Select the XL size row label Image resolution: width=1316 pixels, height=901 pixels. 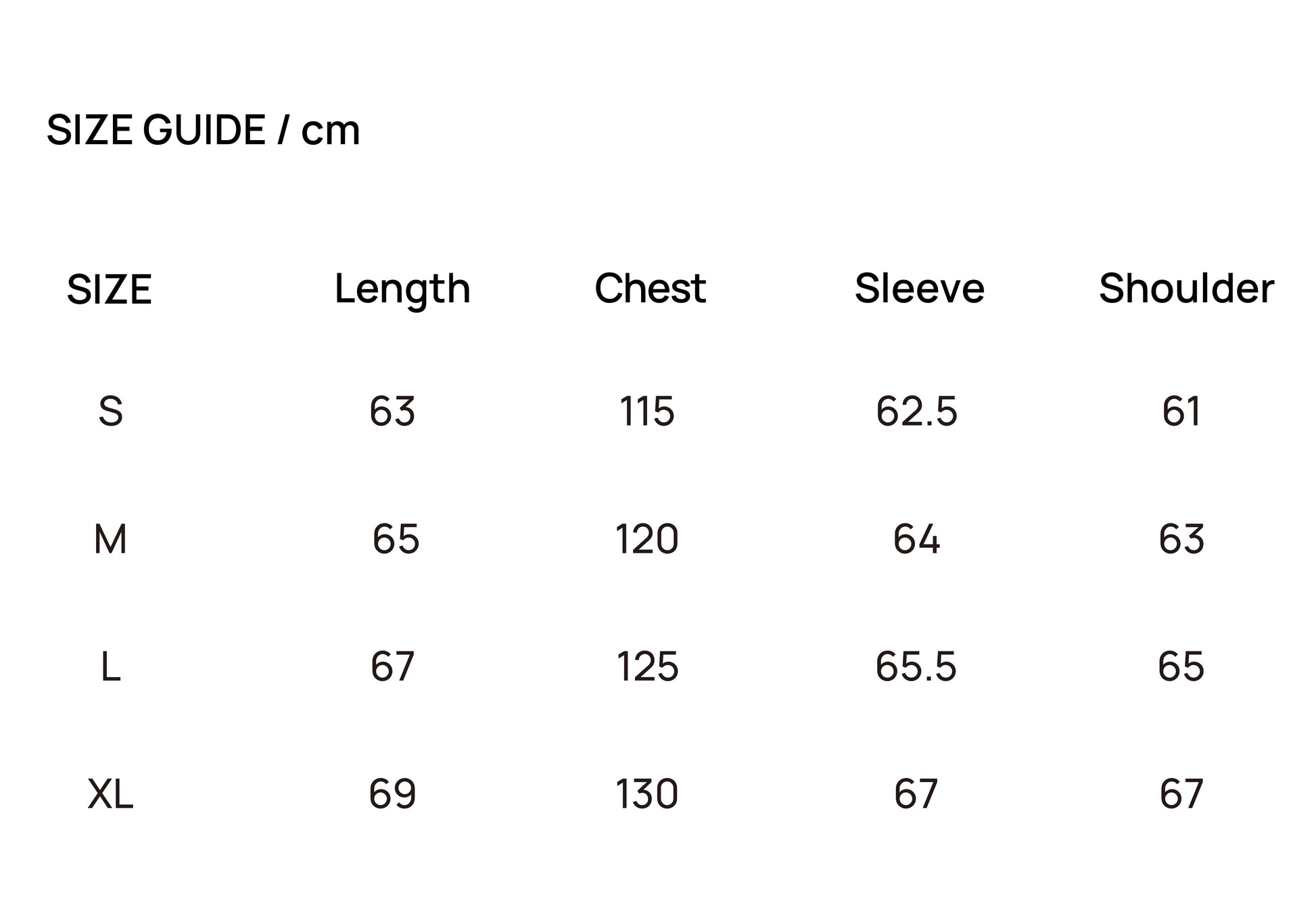[110, 794]
